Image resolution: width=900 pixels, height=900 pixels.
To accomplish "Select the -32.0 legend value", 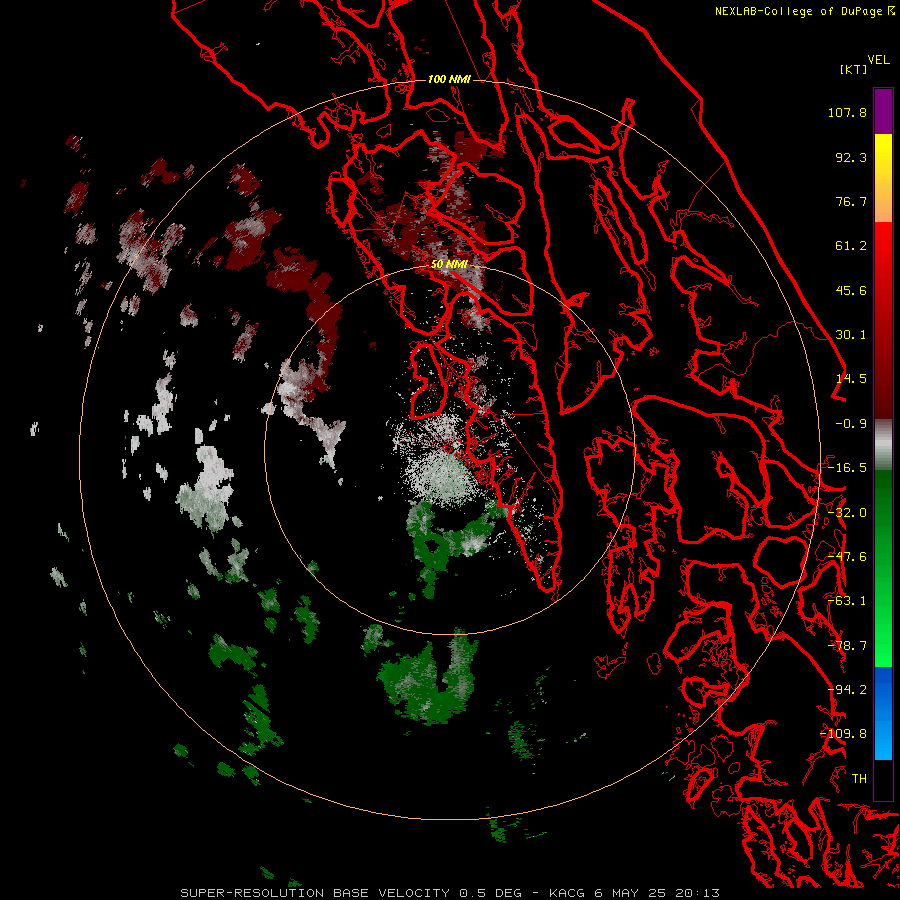I will pyautogui.click(x=847, y=513).
